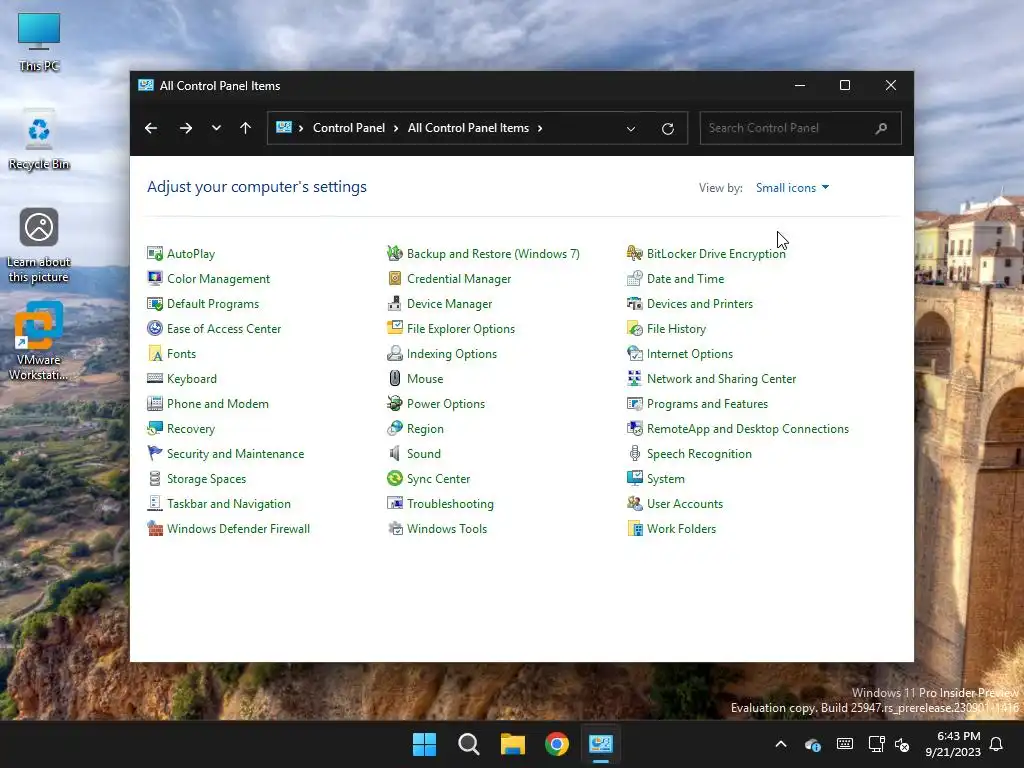The width and height of the screenshot is (1024, 768).
Task: Refresh the Control Panel view
Action: click(x=667, y=129)
